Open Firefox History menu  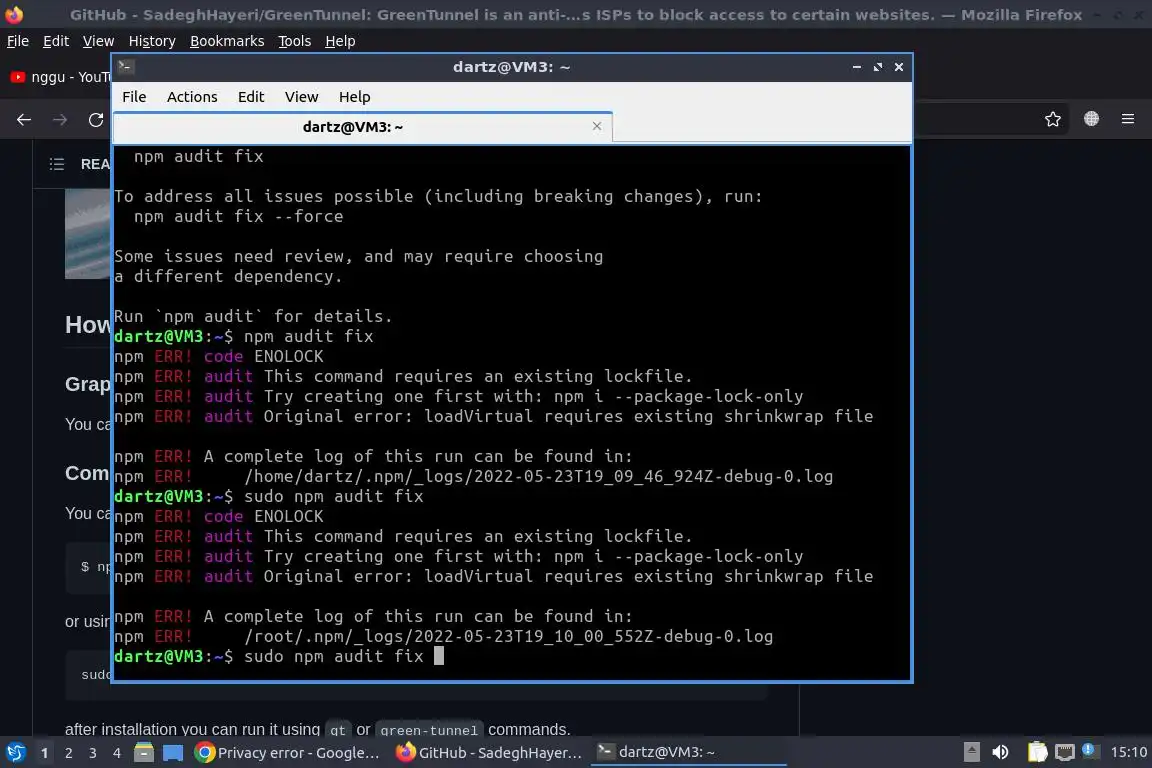coord(152,41)
